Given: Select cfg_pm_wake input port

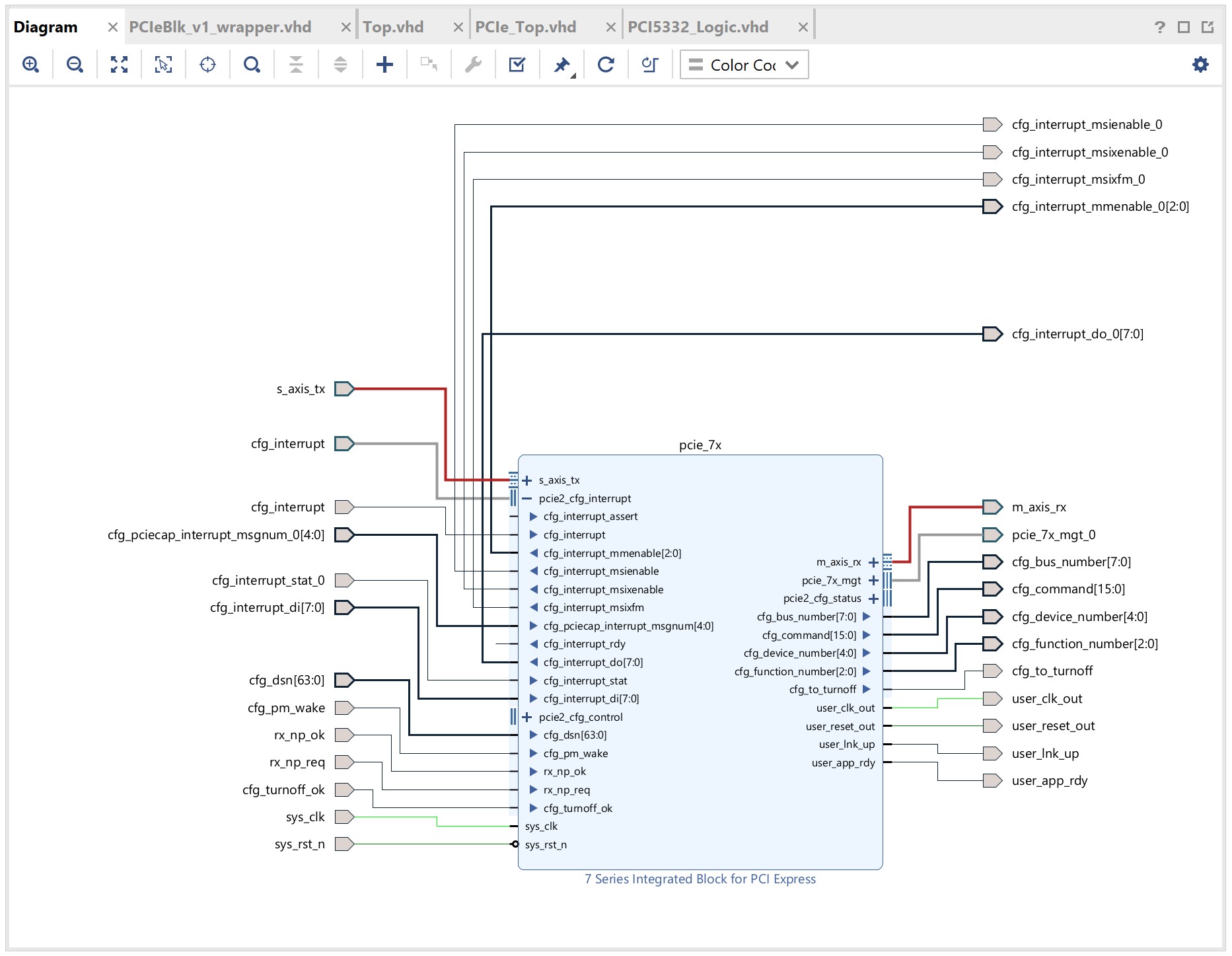Looking at the screenshot, I should coord(344,708).
